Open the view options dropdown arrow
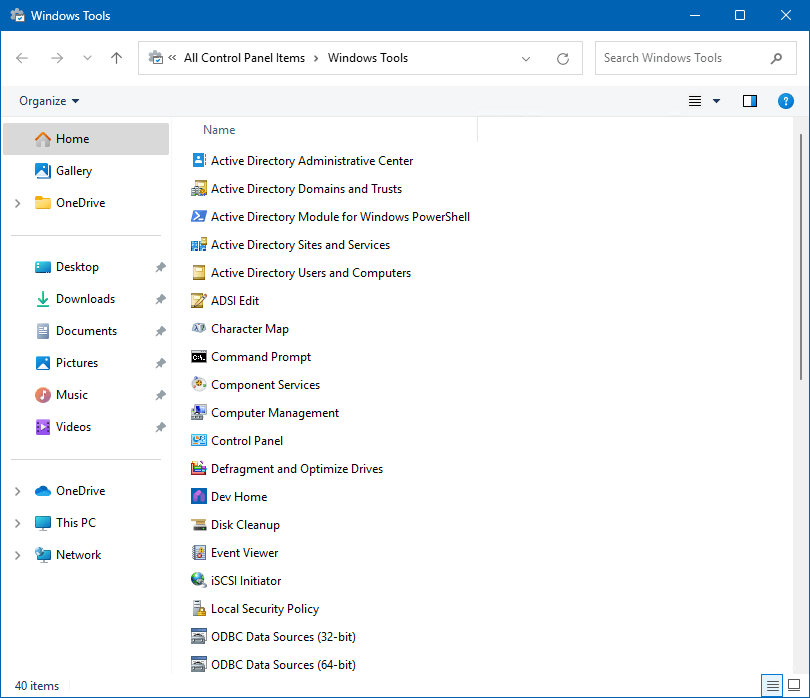Screen dimensions: 810x698 tap(716, 101)
